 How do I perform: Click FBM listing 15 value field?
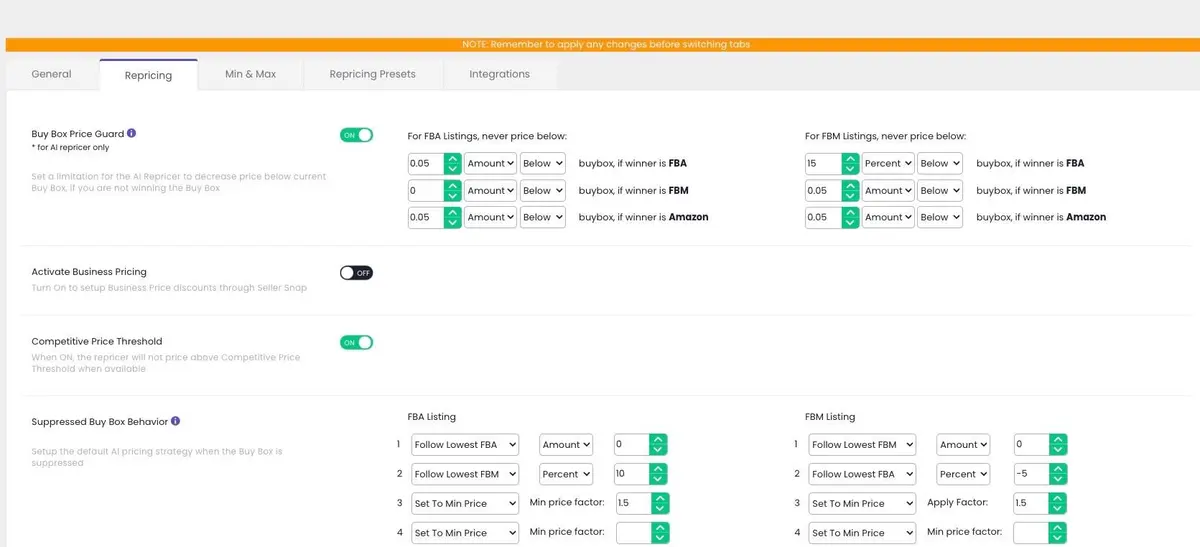(824, 163)
